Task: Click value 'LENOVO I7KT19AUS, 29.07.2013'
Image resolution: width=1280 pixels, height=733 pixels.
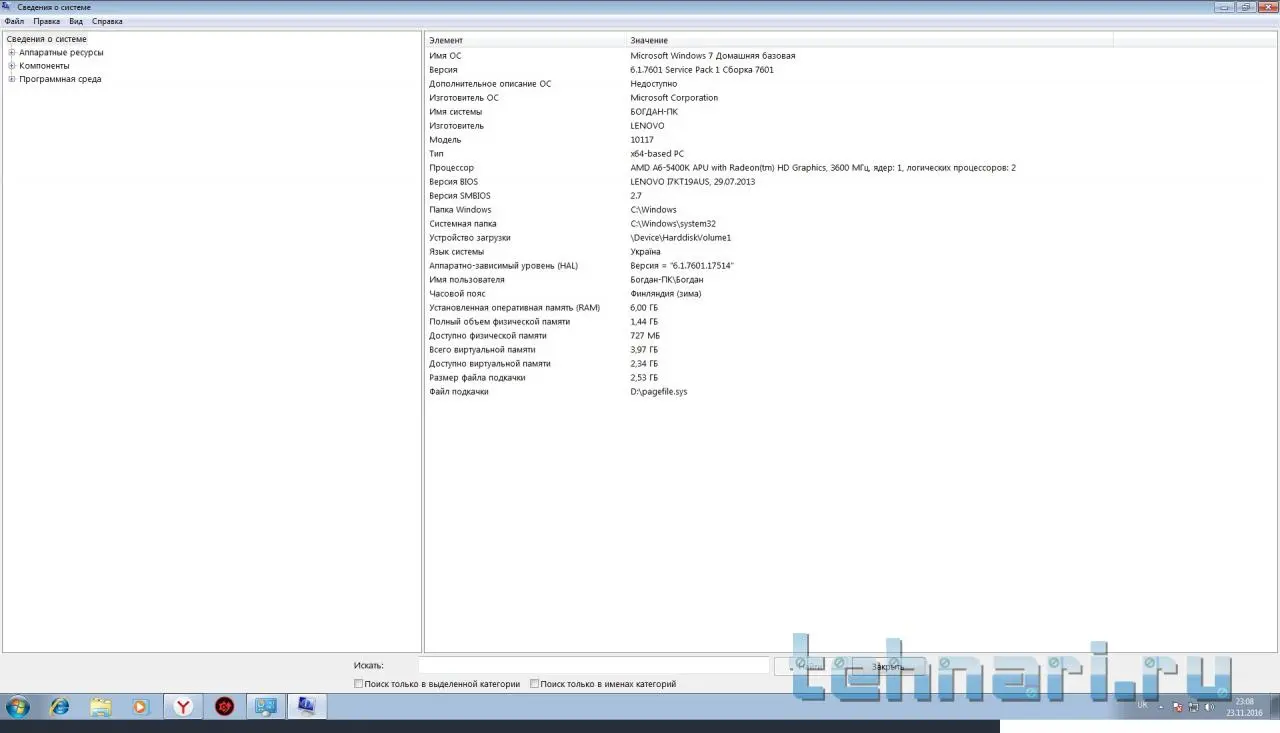Action: coord(693,182)
